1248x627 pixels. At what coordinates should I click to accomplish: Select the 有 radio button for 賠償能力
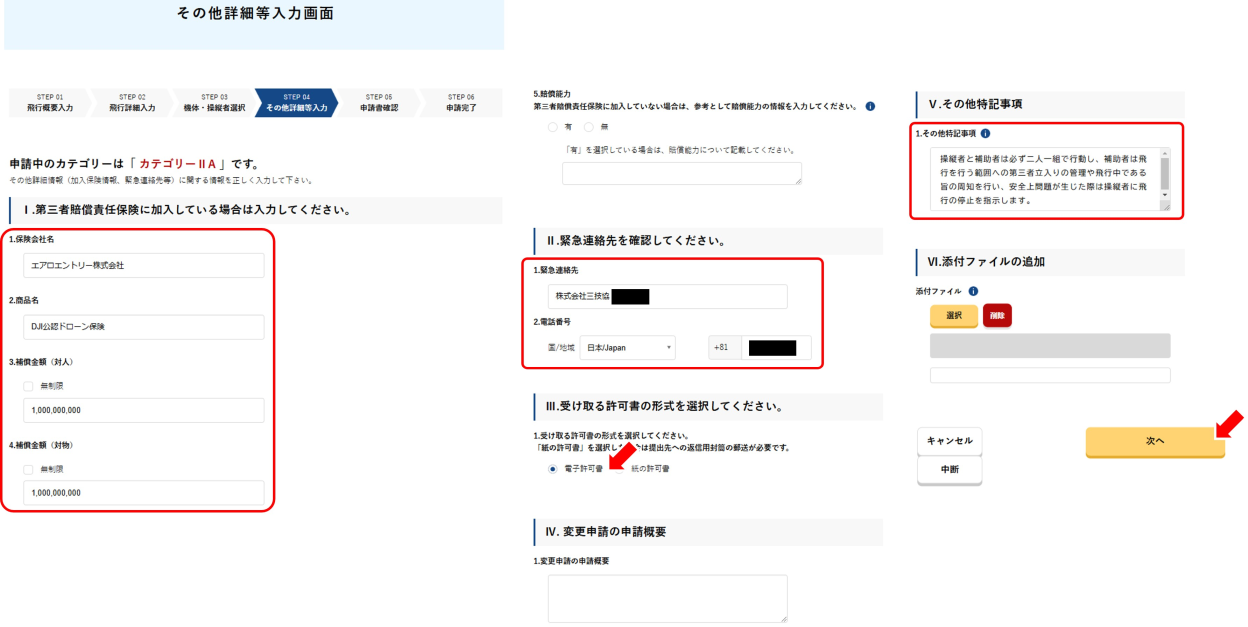pyautogui.click(x=552, y=127)
